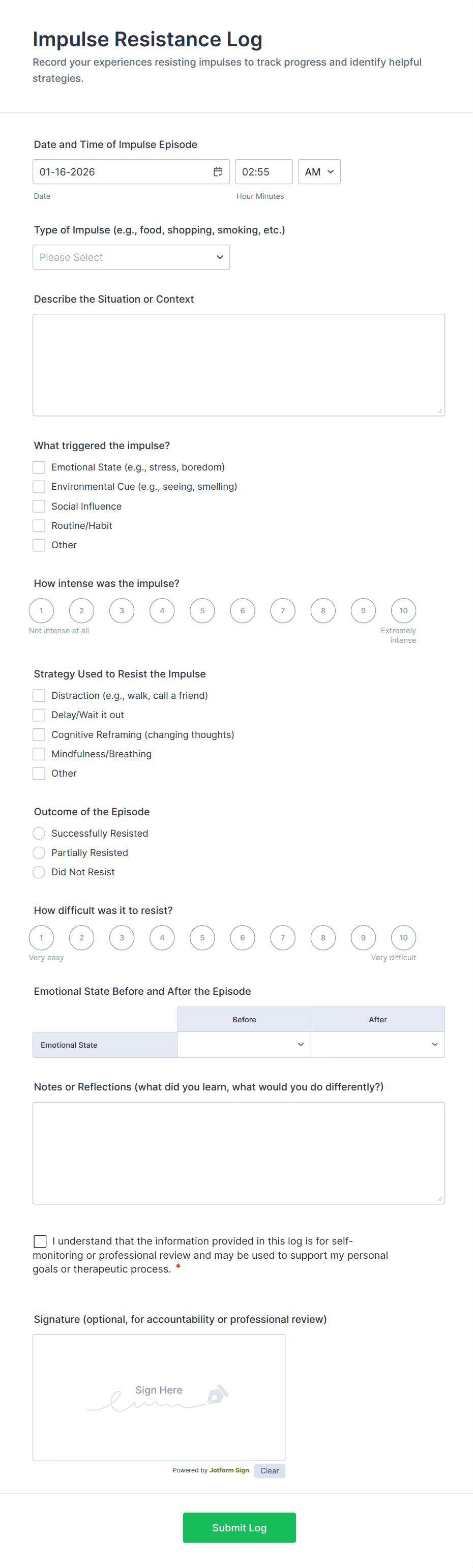The image size is (473, 1568).
Task: Click the Notes or Reflections text box
Action: pyautogui.click(x=239, y=1152)
